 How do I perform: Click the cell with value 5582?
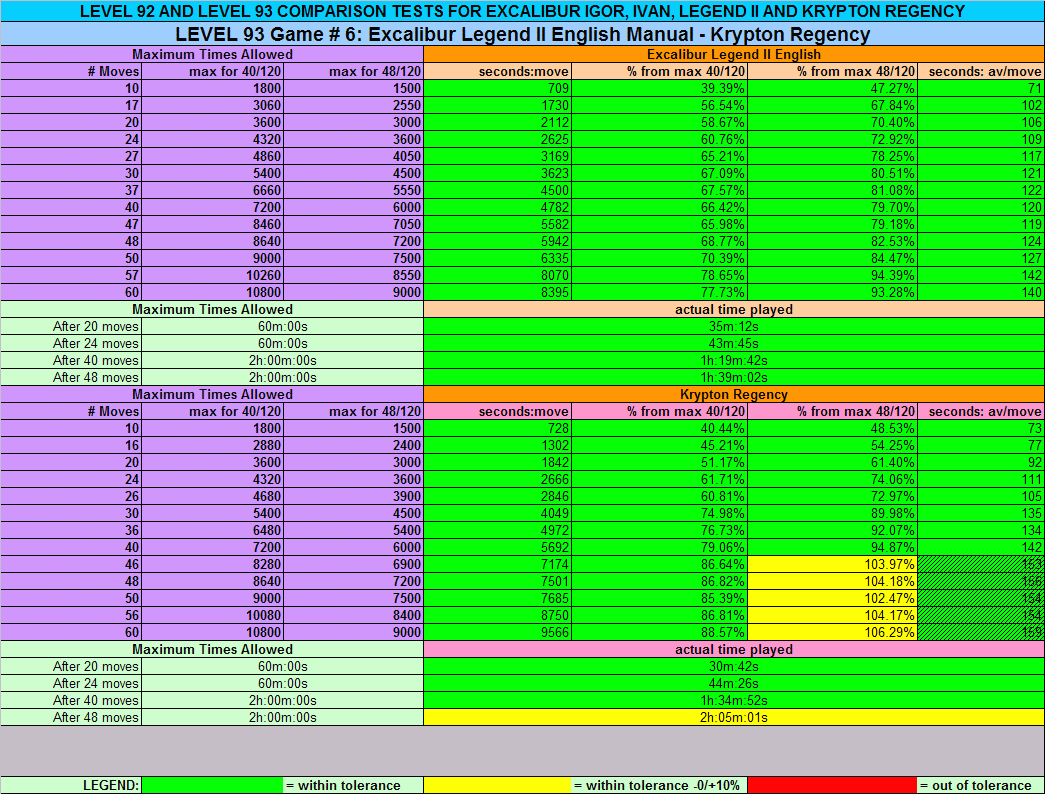coord(497,225)
